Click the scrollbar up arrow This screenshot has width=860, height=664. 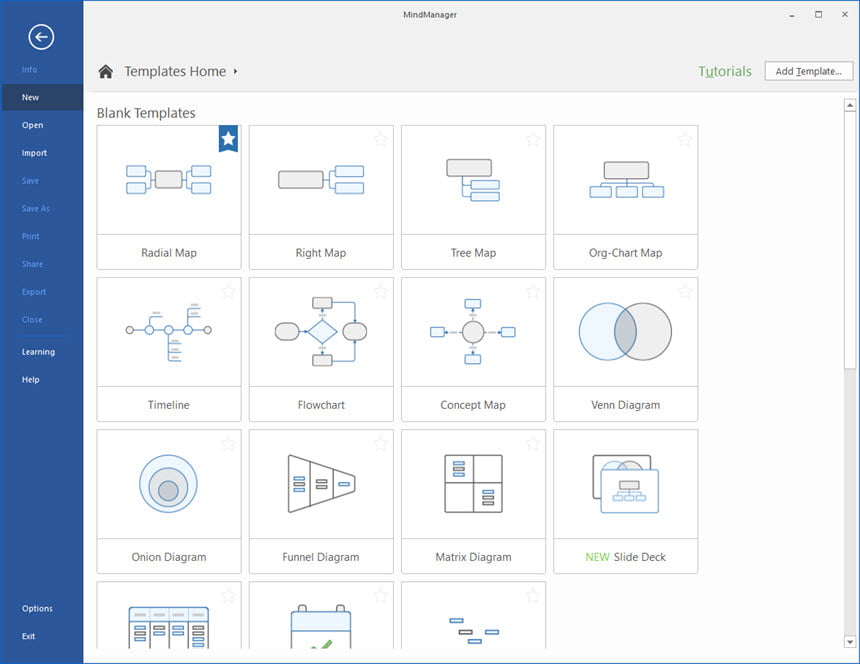(x=850, y=105)
